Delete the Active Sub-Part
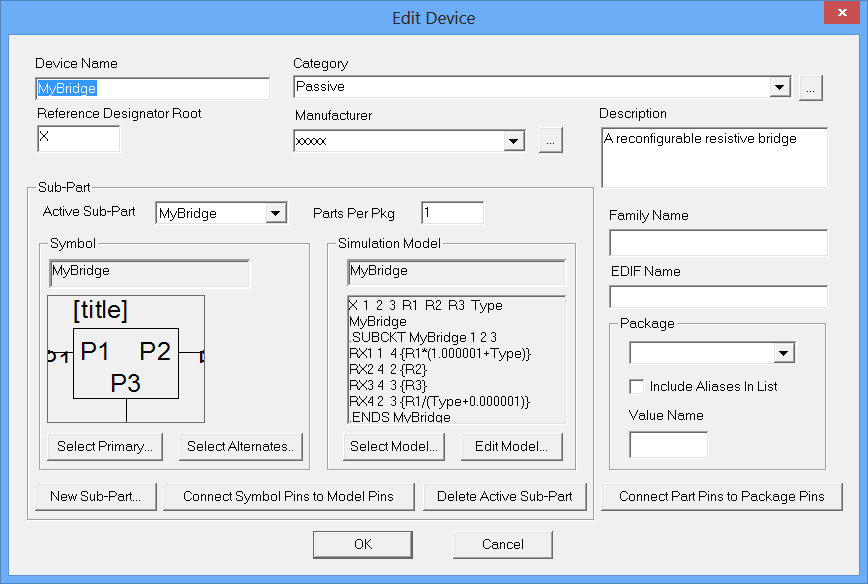Image resolution: width=868 pixels, height=584 pixels. point(504,496)
